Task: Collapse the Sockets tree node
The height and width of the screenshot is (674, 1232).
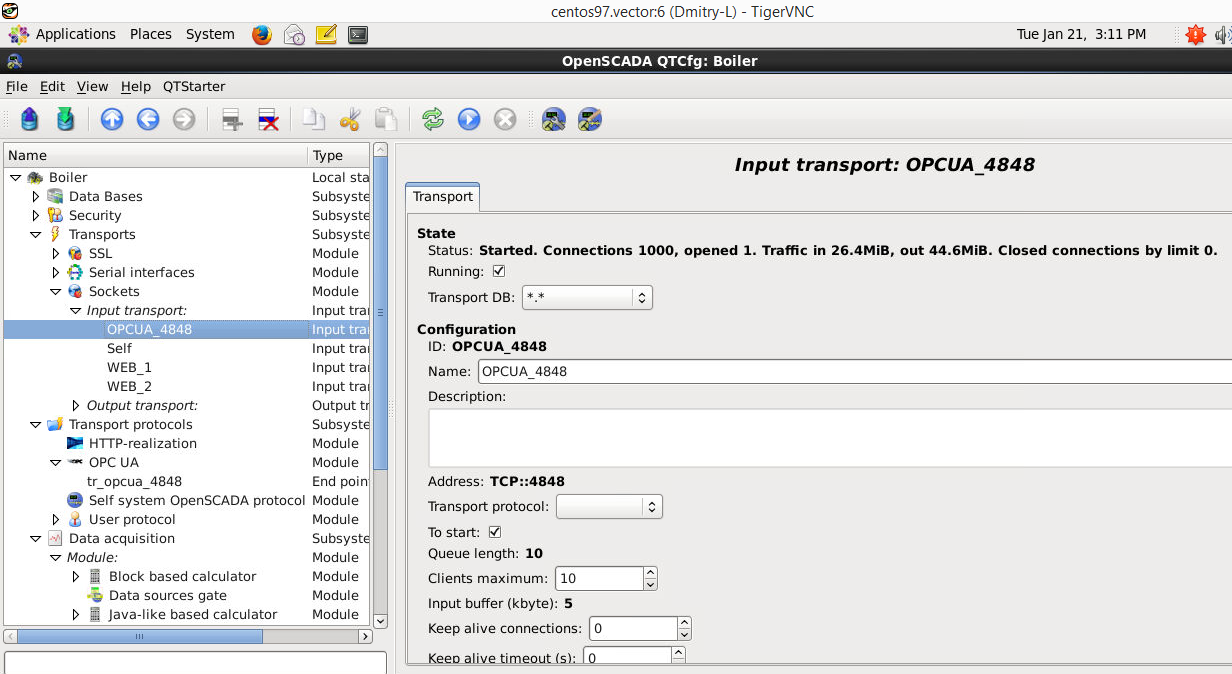Action: coord(57,291)
